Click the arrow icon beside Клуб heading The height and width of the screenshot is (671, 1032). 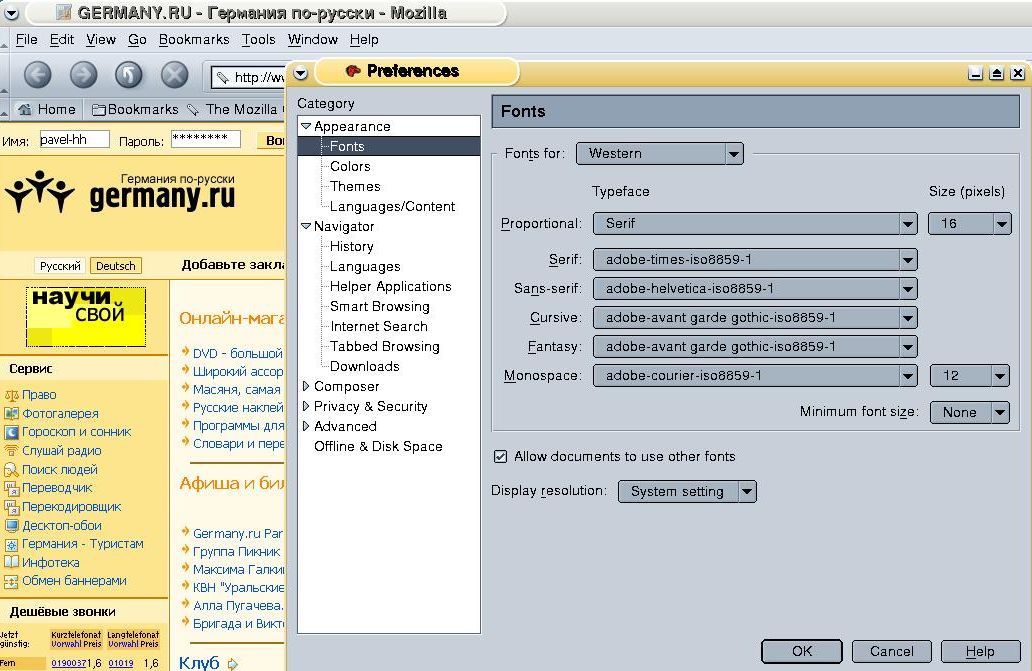tap(232, 664)
